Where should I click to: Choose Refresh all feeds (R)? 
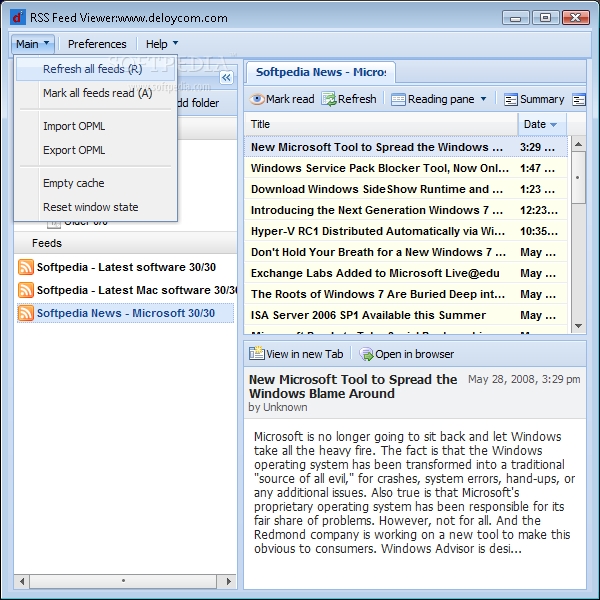point(95,69)
